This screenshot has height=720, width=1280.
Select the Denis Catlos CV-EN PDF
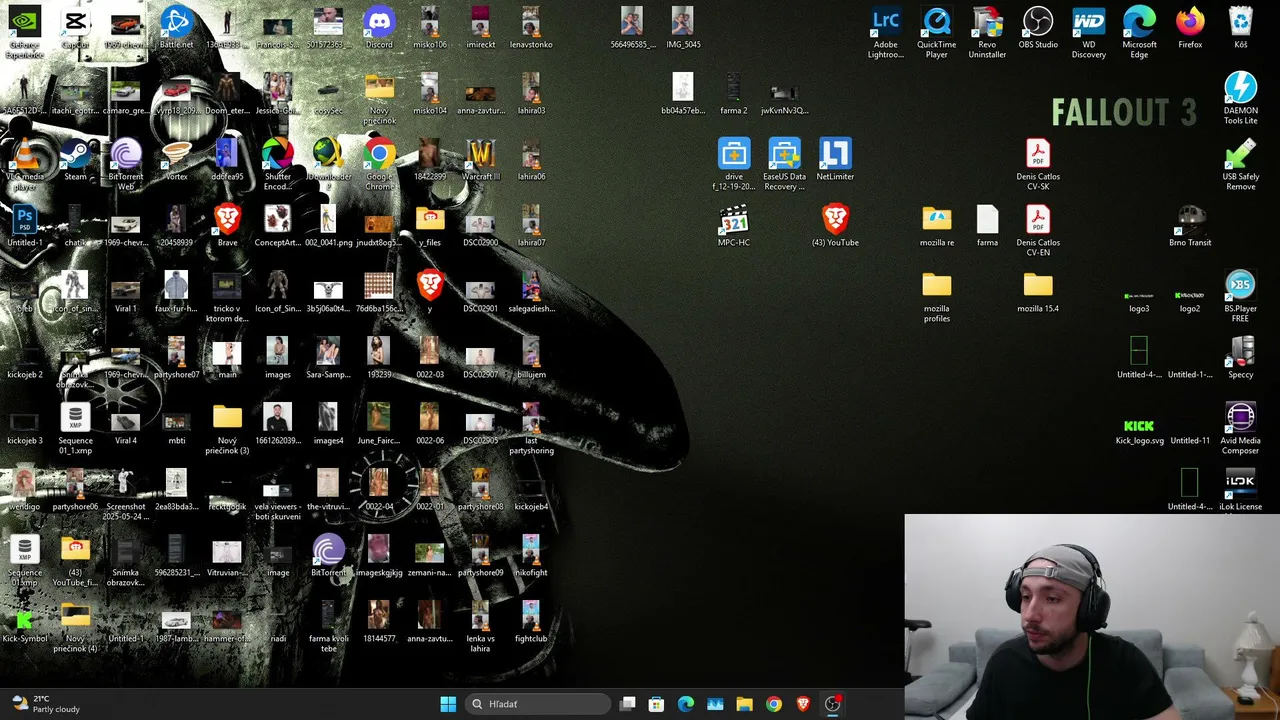click(x=1038, y=231)
